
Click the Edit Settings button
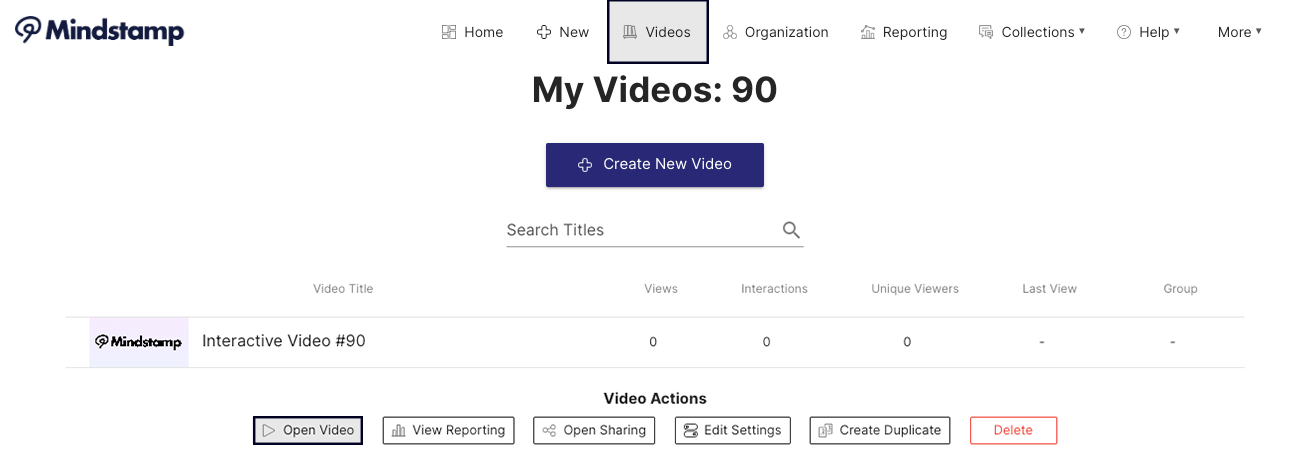coord(733,430)
